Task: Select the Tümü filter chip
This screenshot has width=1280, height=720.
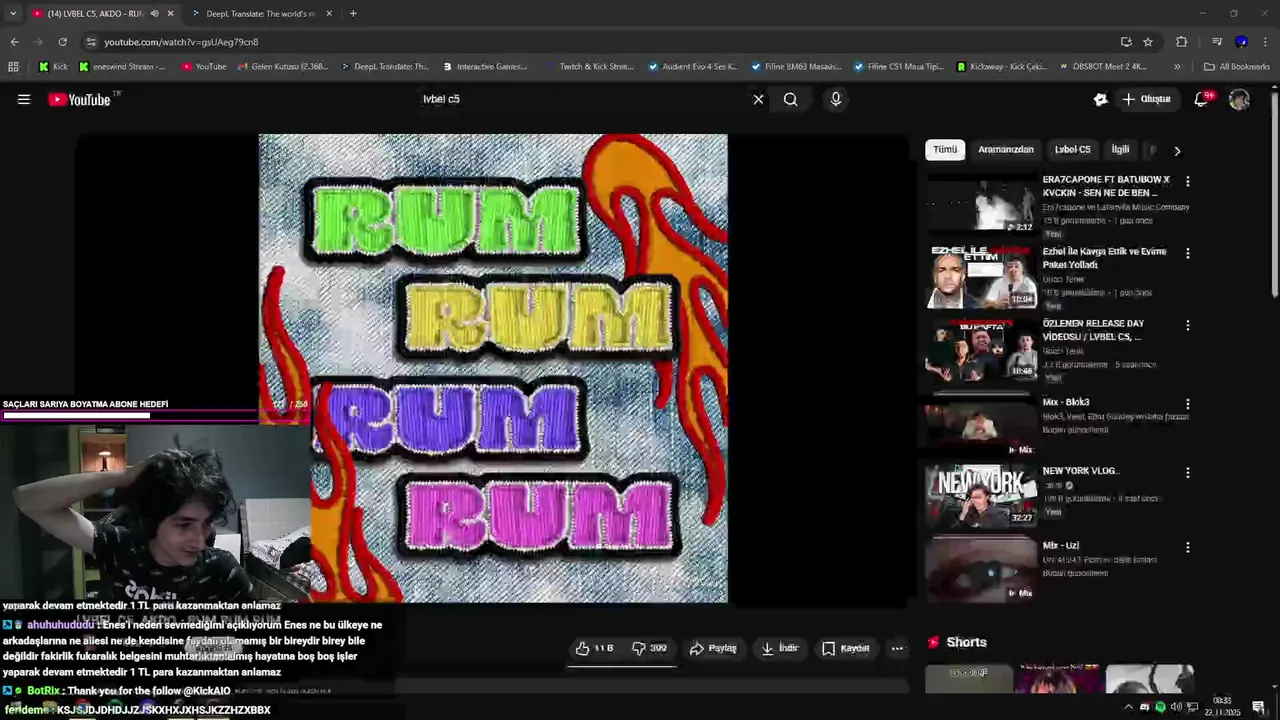Action: coord(945,150)
